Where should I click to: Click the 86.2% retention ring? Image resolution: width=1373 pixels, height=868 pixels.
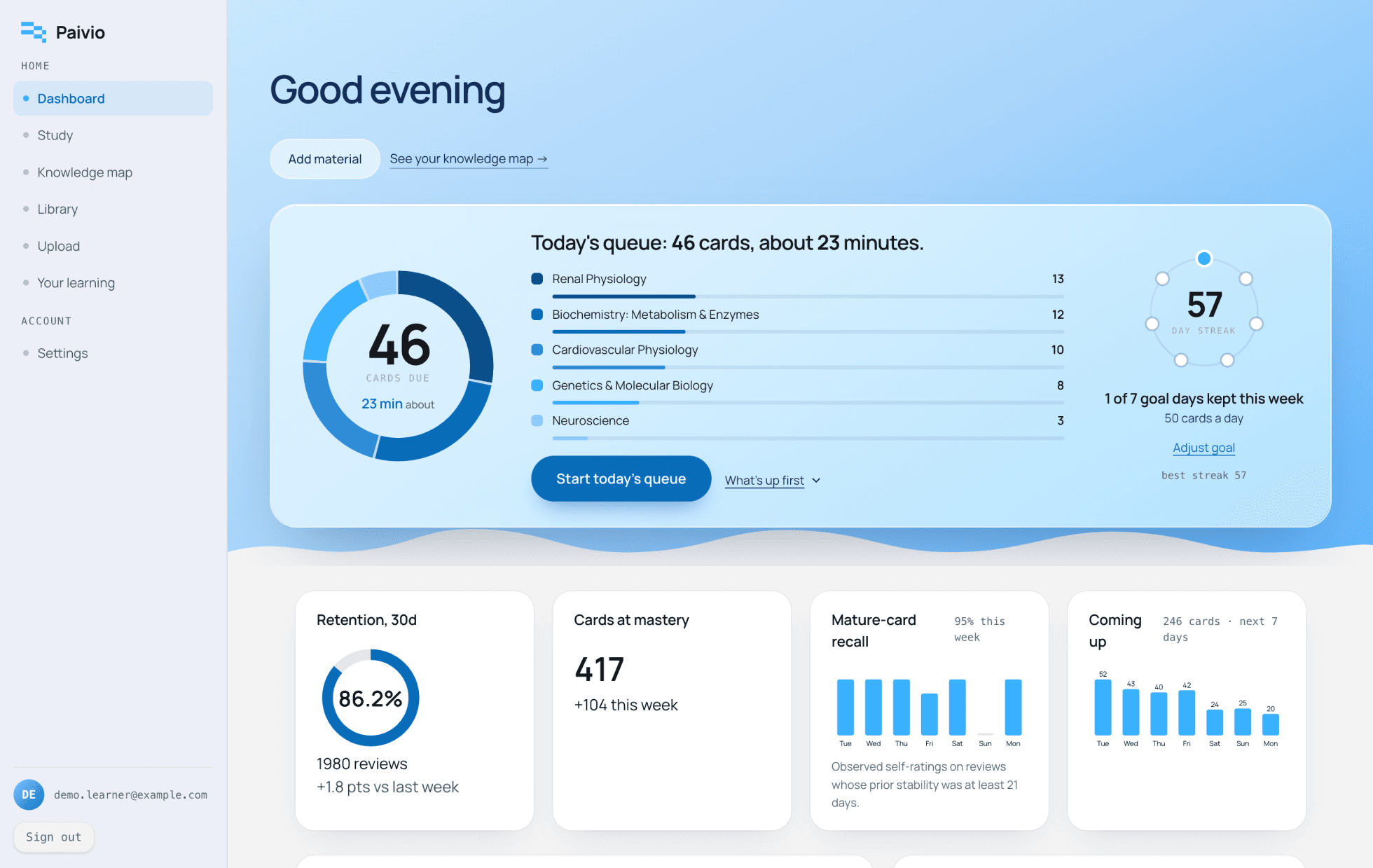[x=371, y=698]
